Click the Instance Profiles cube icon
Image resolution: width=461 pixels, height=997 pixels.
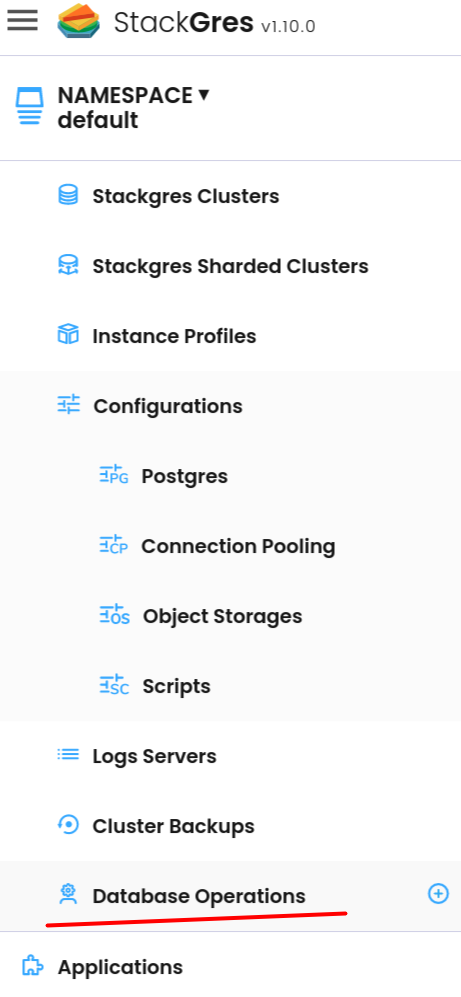[68, 334]
